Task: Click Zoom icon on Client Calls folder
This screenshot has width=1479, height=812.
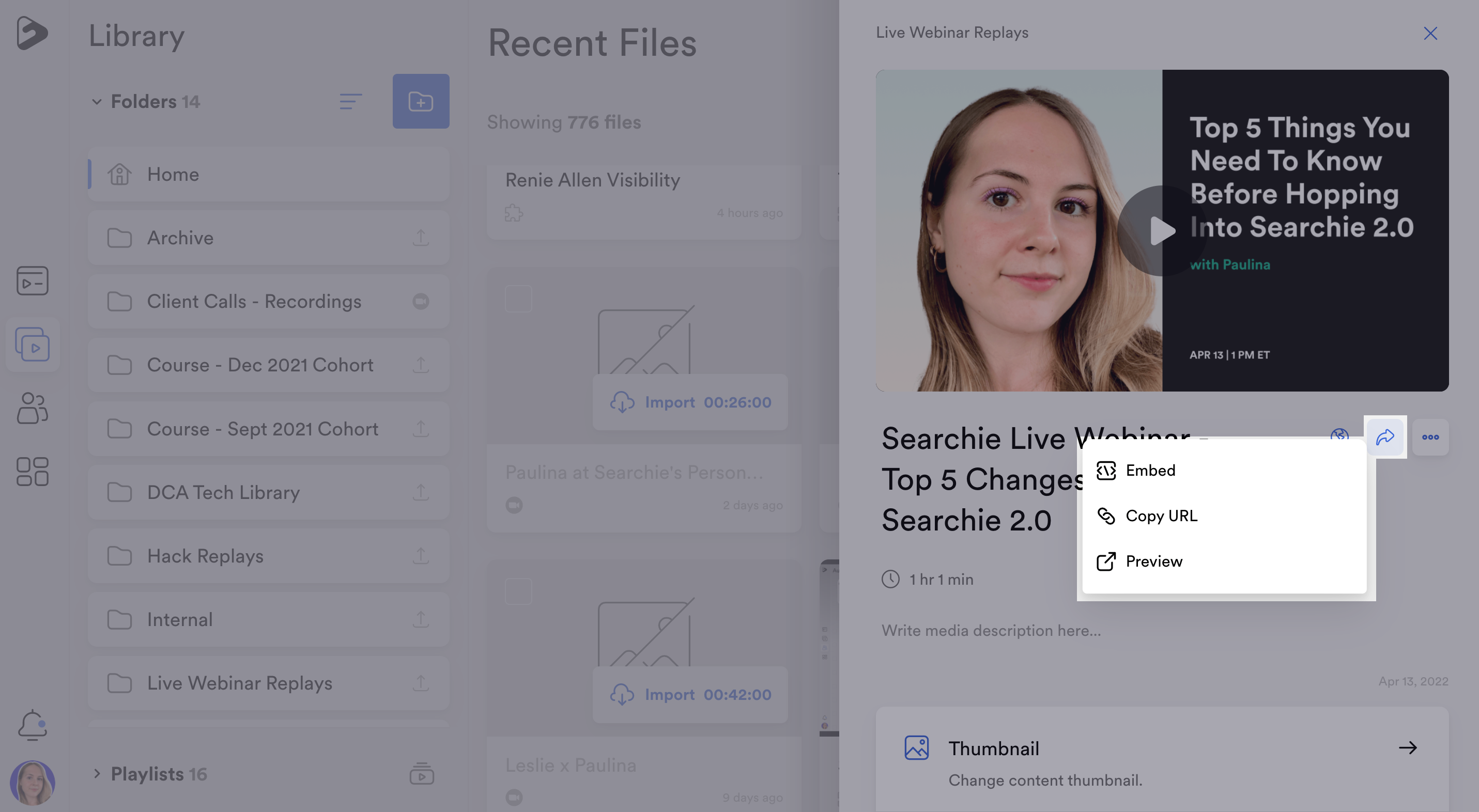Action: pos(421,301)
